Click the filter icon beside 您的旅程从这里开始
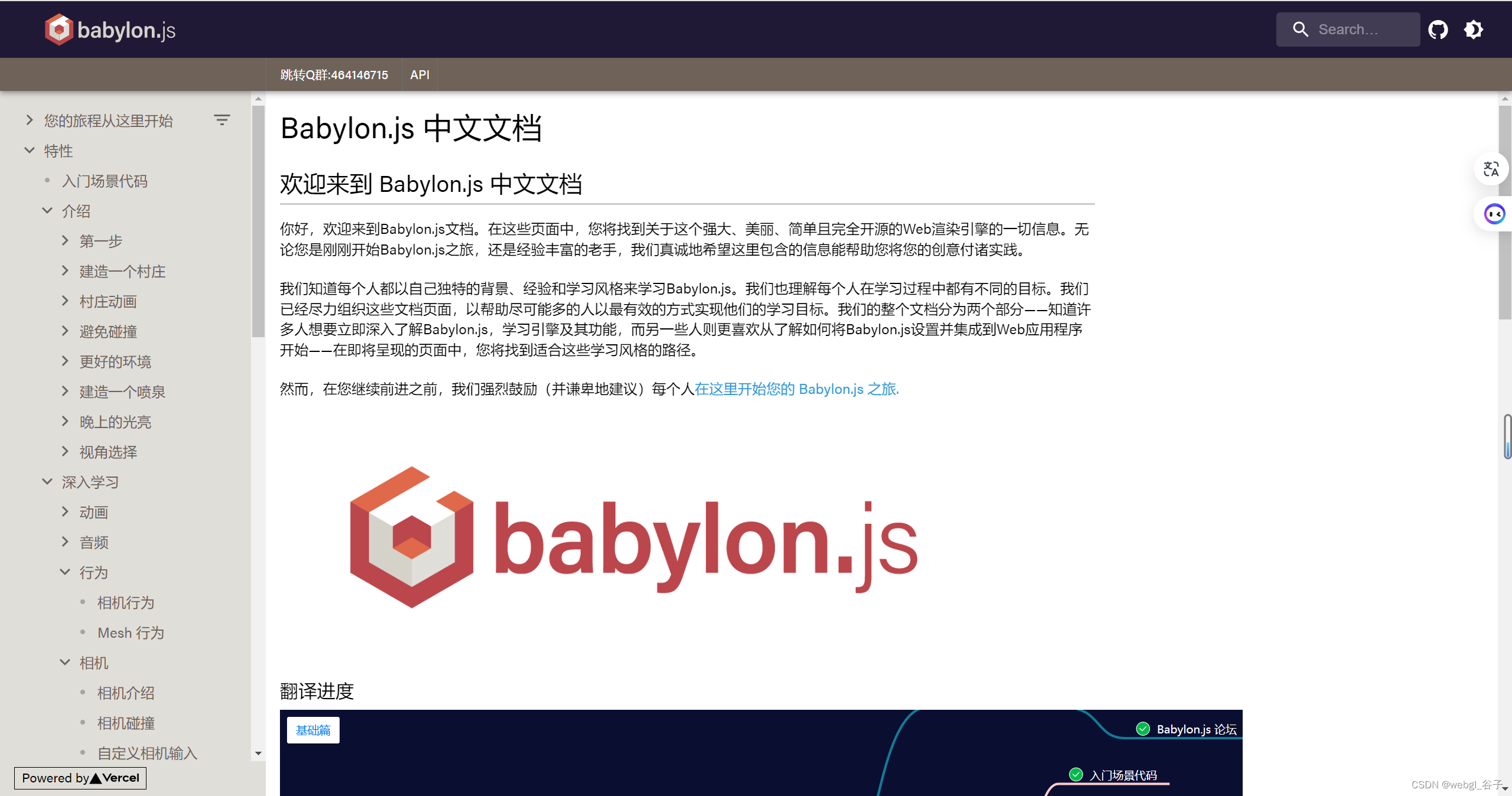The width and height of the screenshot is (1512, 796). (221, 119)
